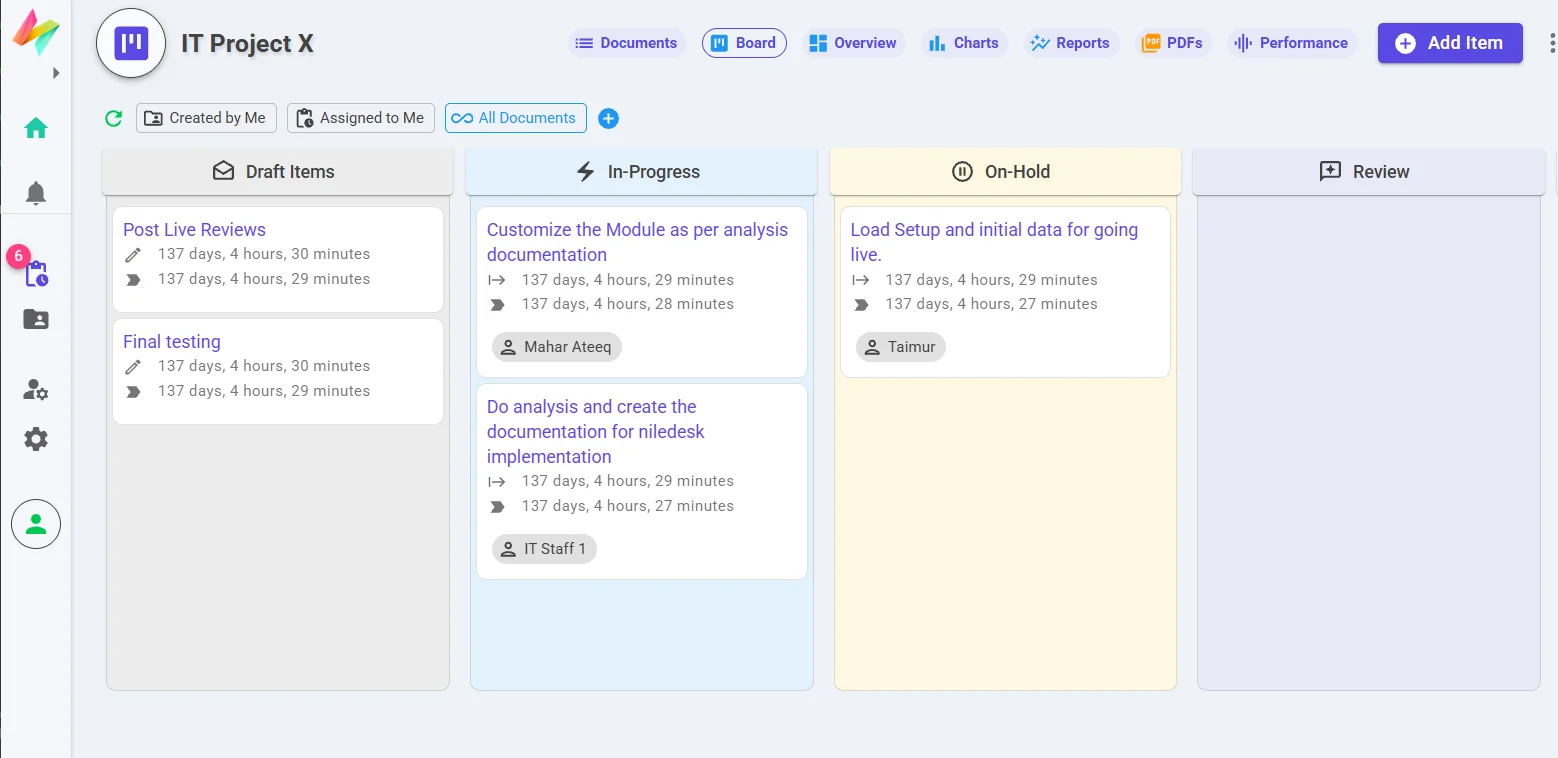This screenshot has height=758, width=1558.
Task: Open tasks clipboard icon with badge 6
Action: (36, 273)
